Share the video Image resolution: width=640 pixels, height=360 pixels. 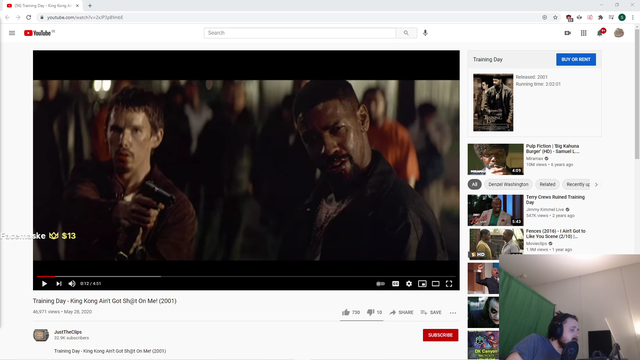point(401,312)
